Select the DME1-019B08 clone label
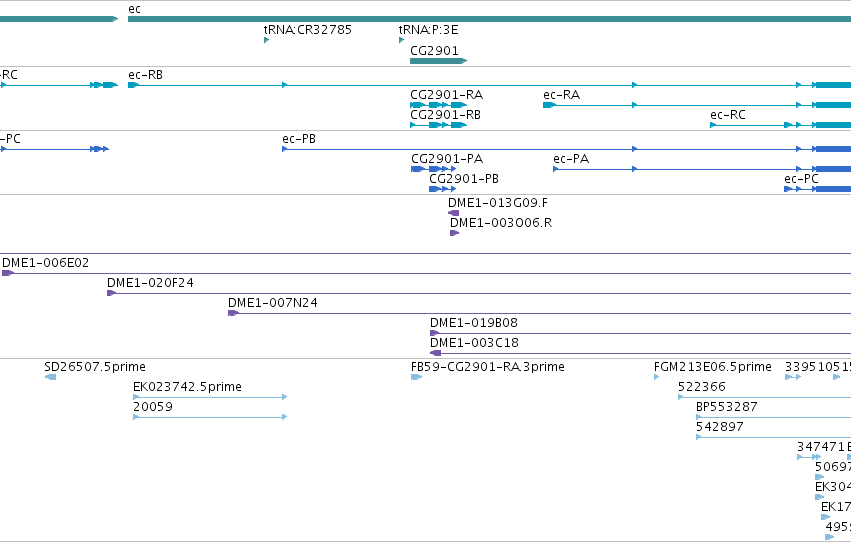 (474, 323)
